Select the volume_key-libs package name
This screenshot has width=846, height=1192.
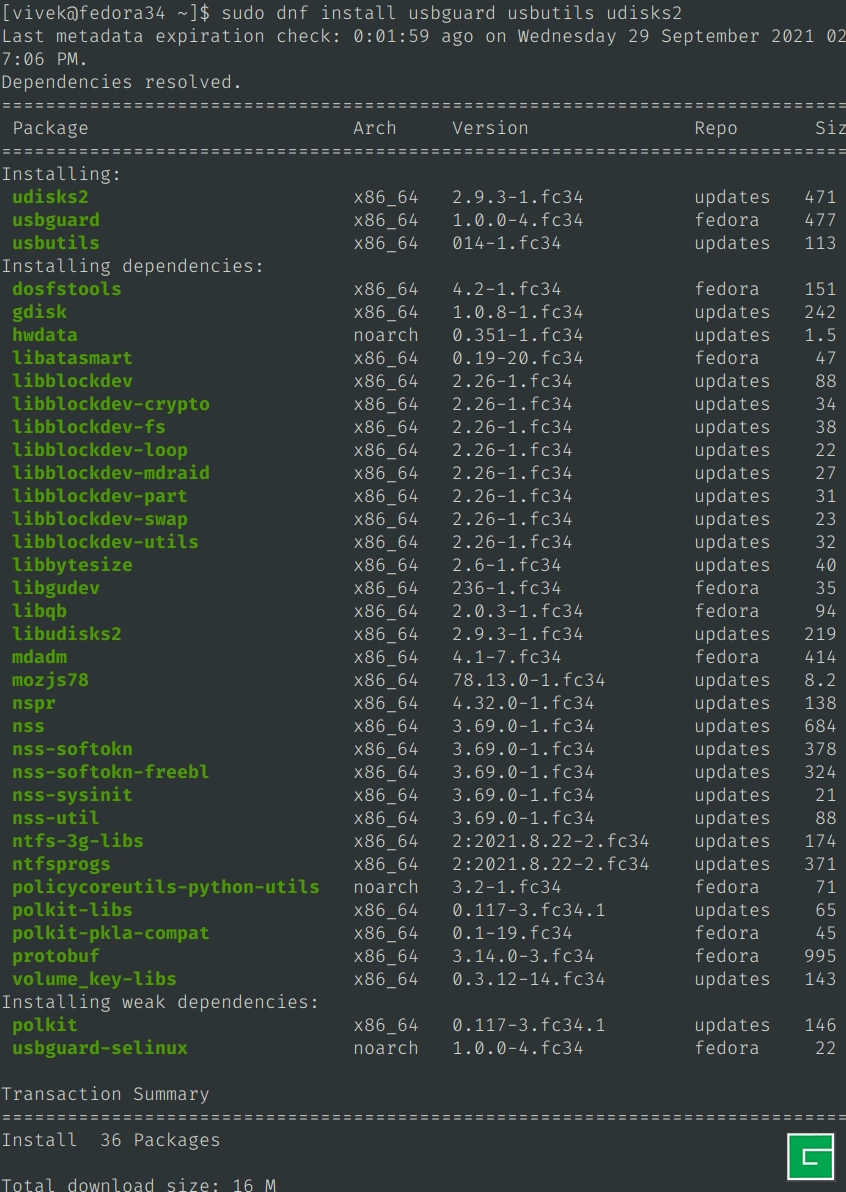coord(94,979)
